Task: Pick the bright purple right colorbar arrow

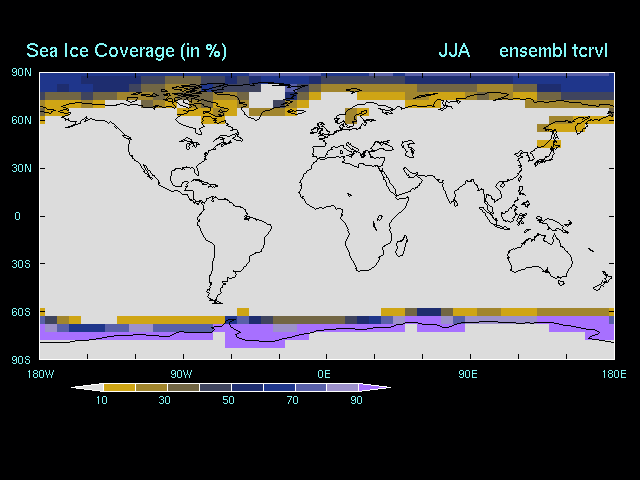Action: [374, 387]
